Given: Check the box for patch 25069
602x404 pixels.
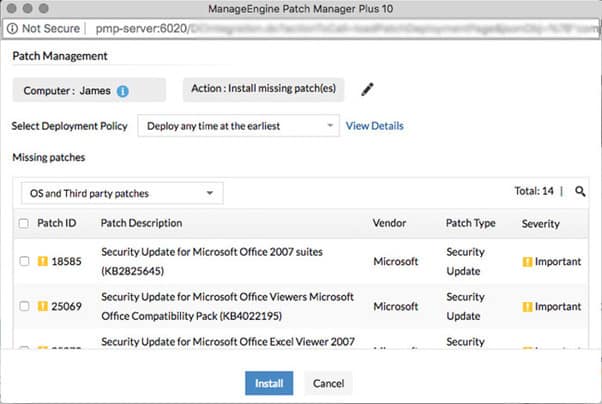Looking at the screenshot, I should pos(24,306).
